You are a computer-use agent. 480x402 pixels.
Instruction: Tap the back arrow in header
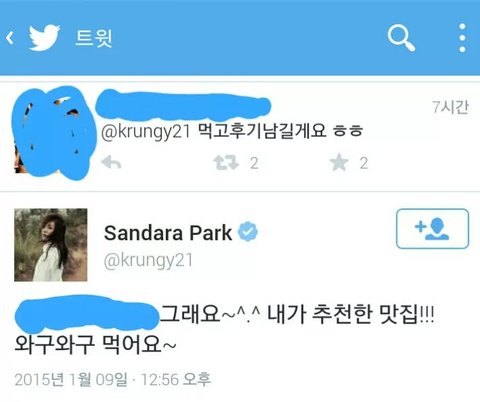[x=10, y=38]
